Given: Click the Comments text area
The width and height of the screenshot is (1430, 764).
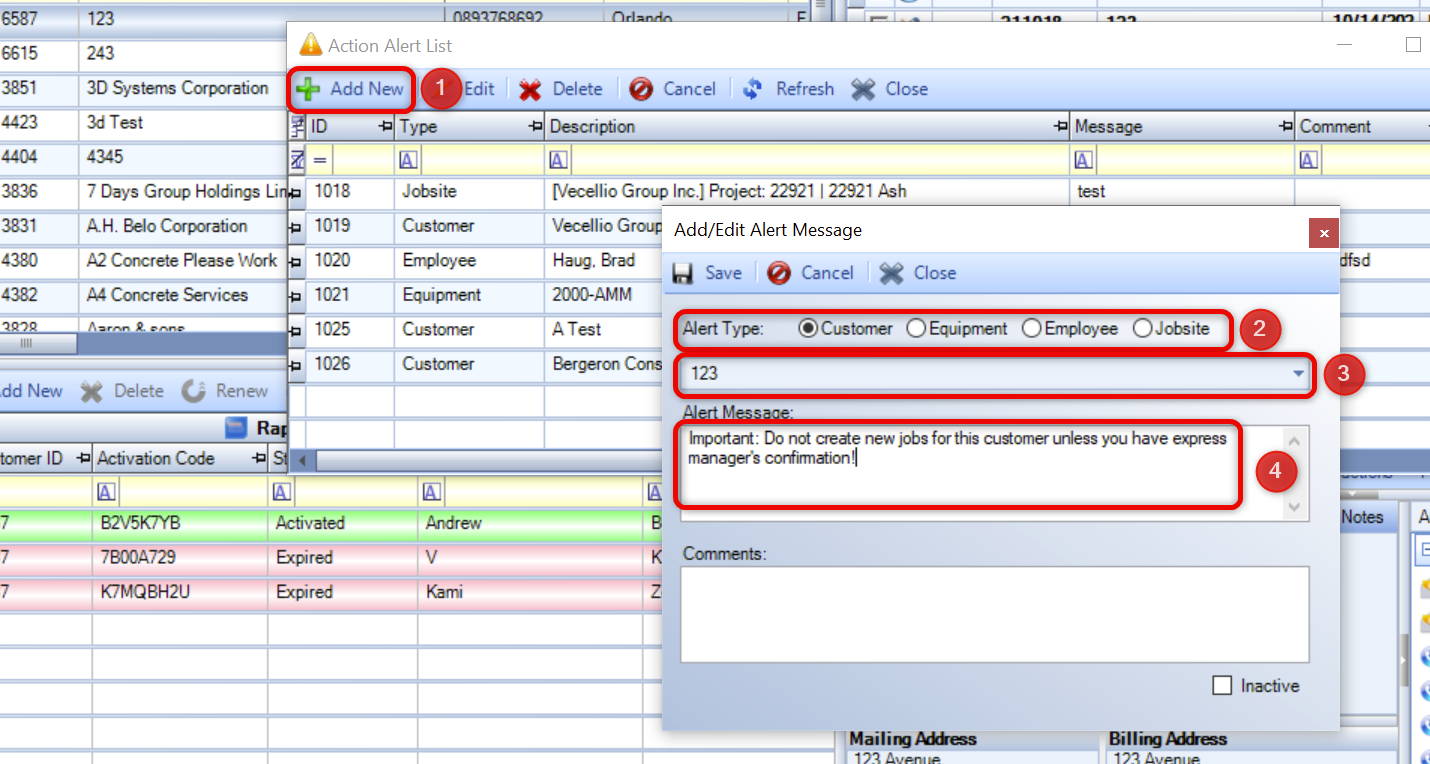Looking at the screenshot, I should click(x=995, y=615).
